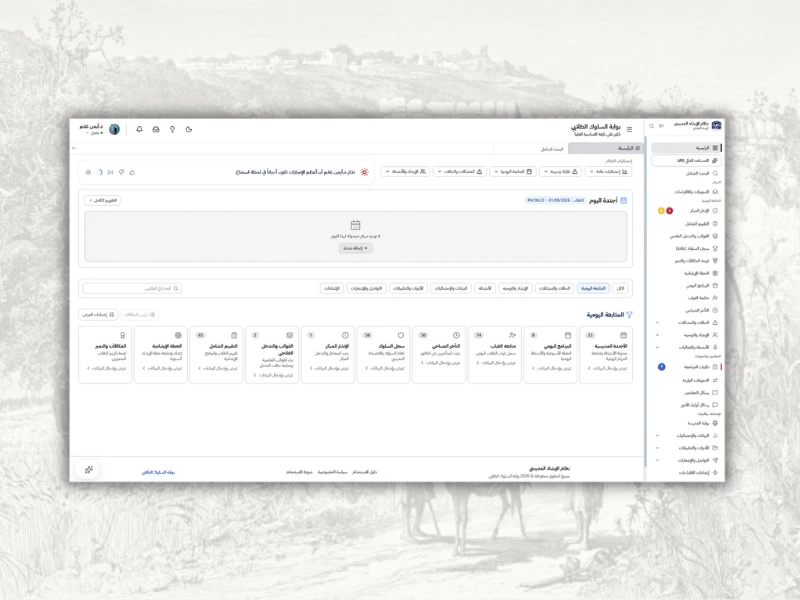Open the hamburger menu beside the portal title
800x600 pixels.
(x=629, y=130)
